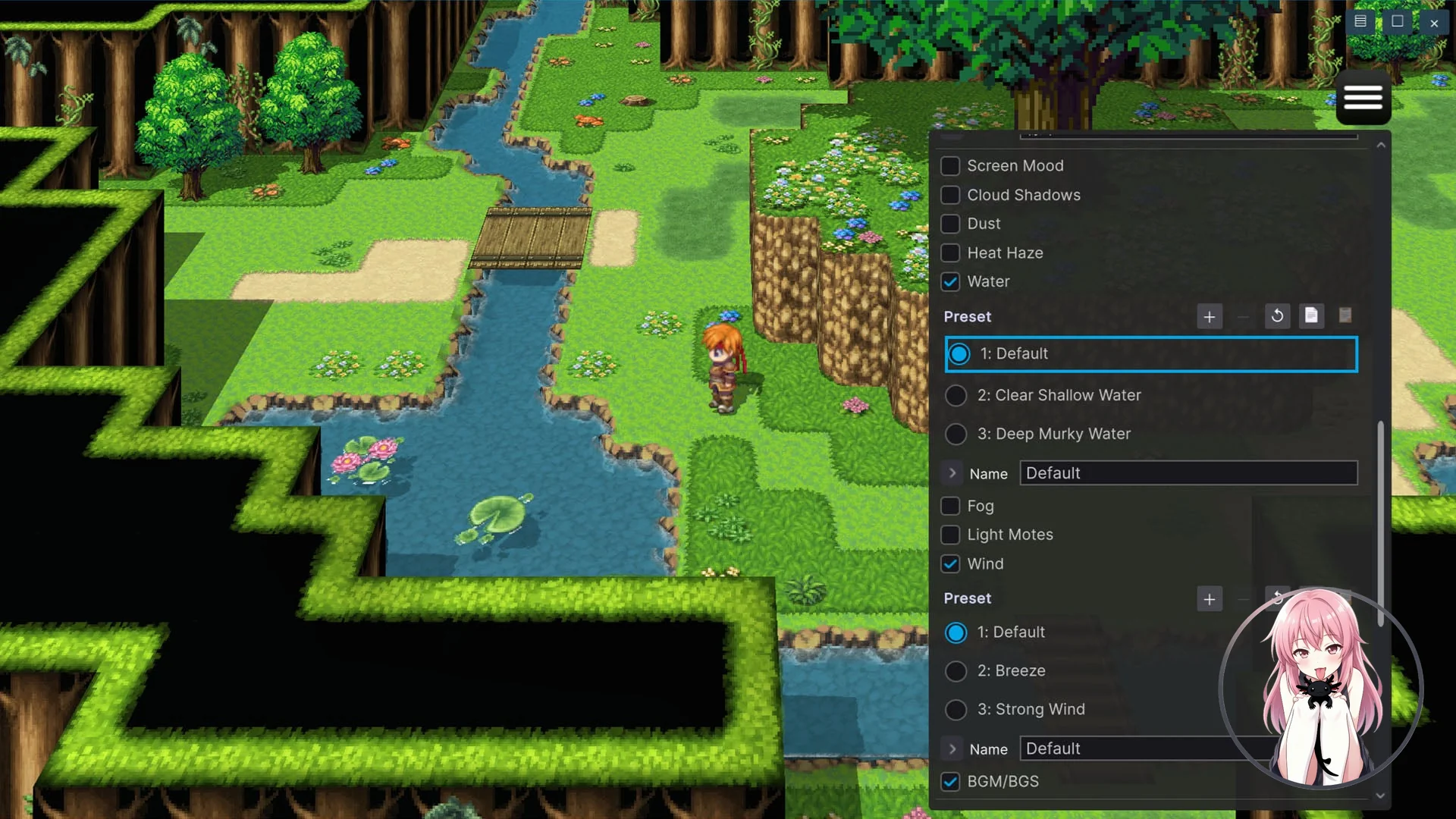Enable the Fog checkbox
The image size is (1456, 819).
[x=950, y=506]
